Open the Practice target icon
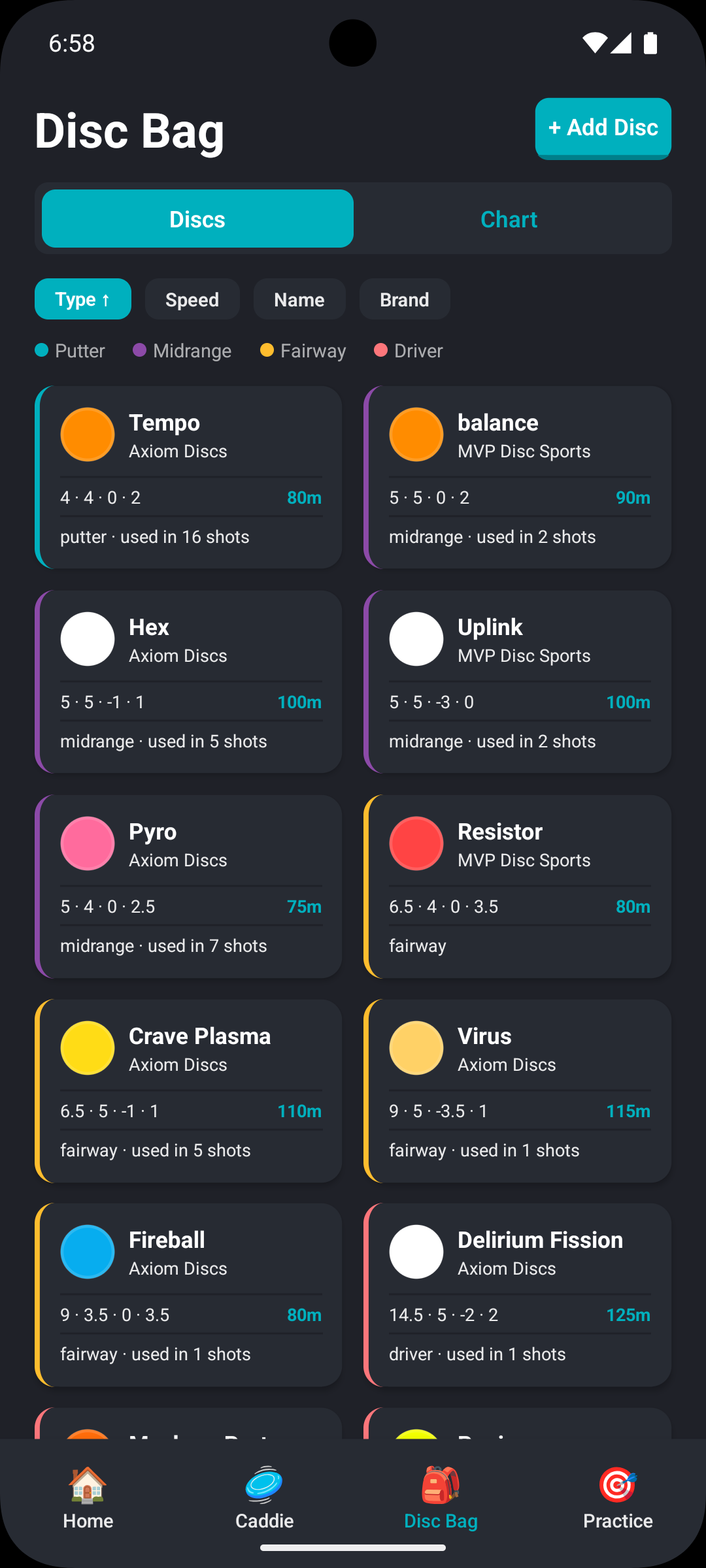The image size is (706, 1568). pyautogui.click(x=617, y=1484)
